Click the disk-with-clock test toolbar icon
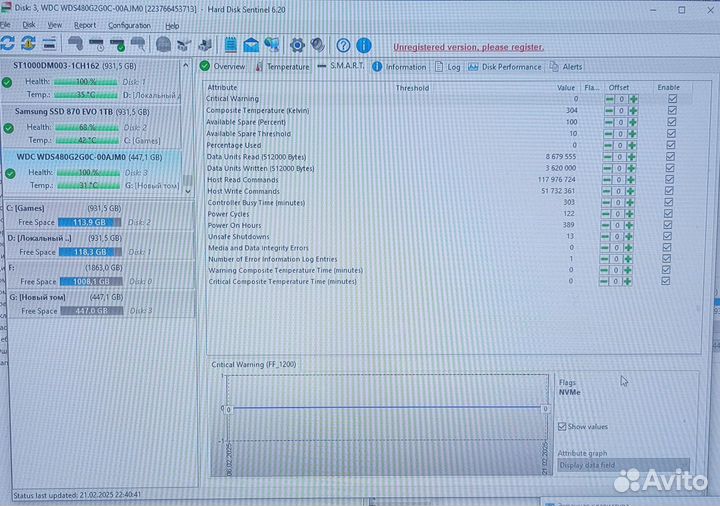The image size is (720, 506). tap(96, 45)
